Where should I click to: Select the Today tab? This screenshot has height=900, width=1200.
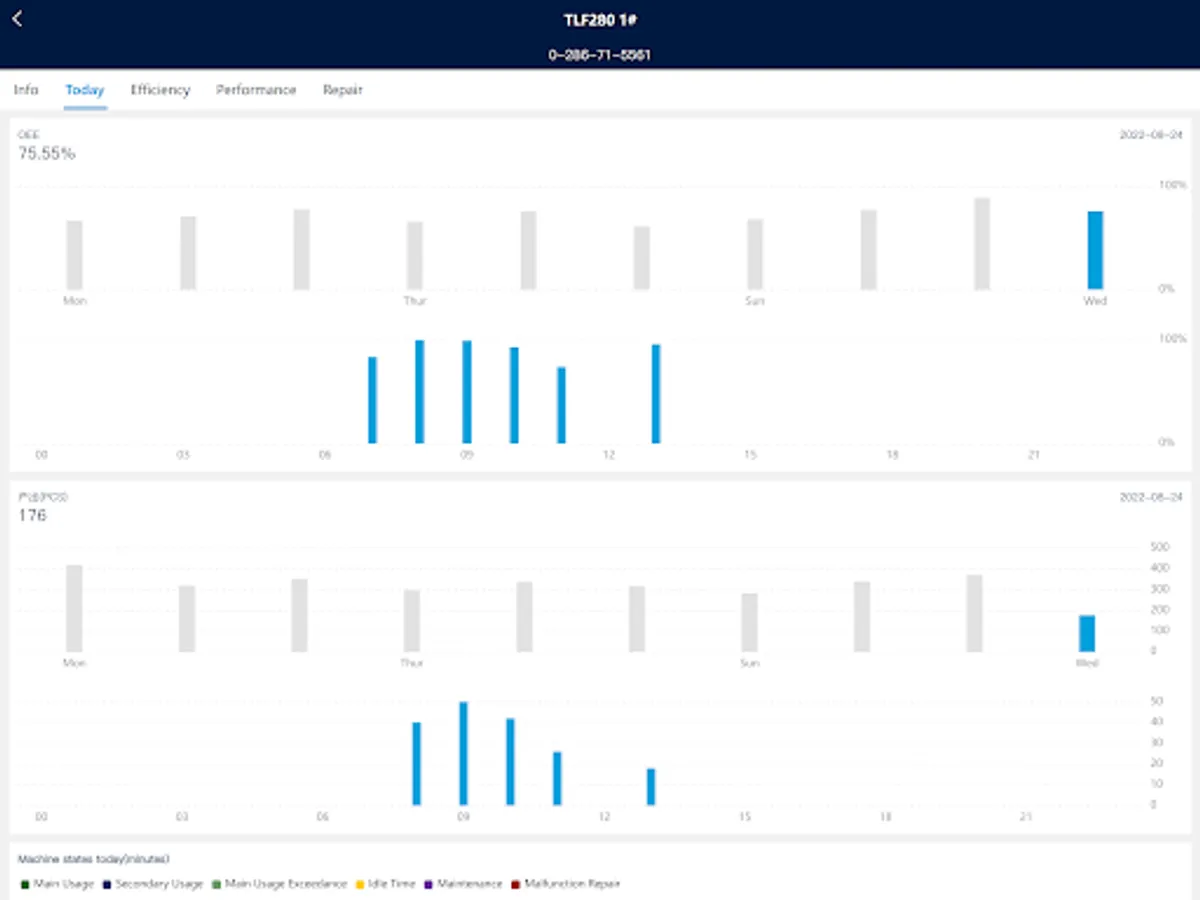click(85, 90)
